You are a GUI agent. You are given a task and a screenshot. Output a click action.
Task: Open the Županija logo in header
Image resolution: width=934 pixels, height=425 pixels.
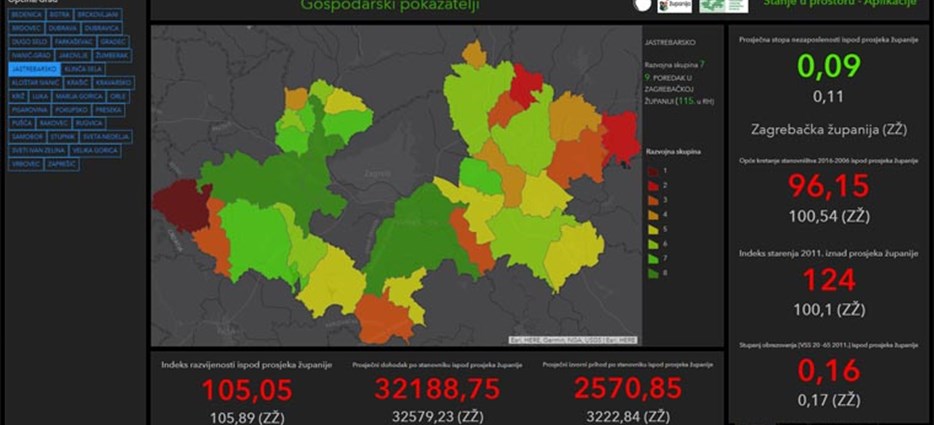pyautogui.click(x=674, y=5)
